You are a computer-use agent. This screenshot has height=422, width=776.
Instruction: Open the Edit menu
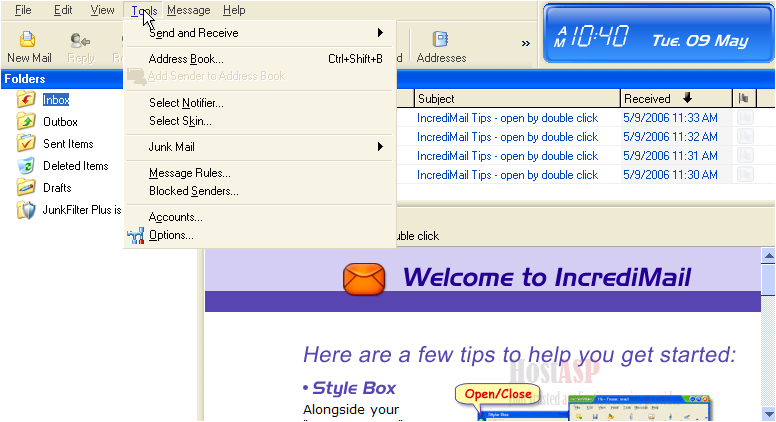[63, 10]
